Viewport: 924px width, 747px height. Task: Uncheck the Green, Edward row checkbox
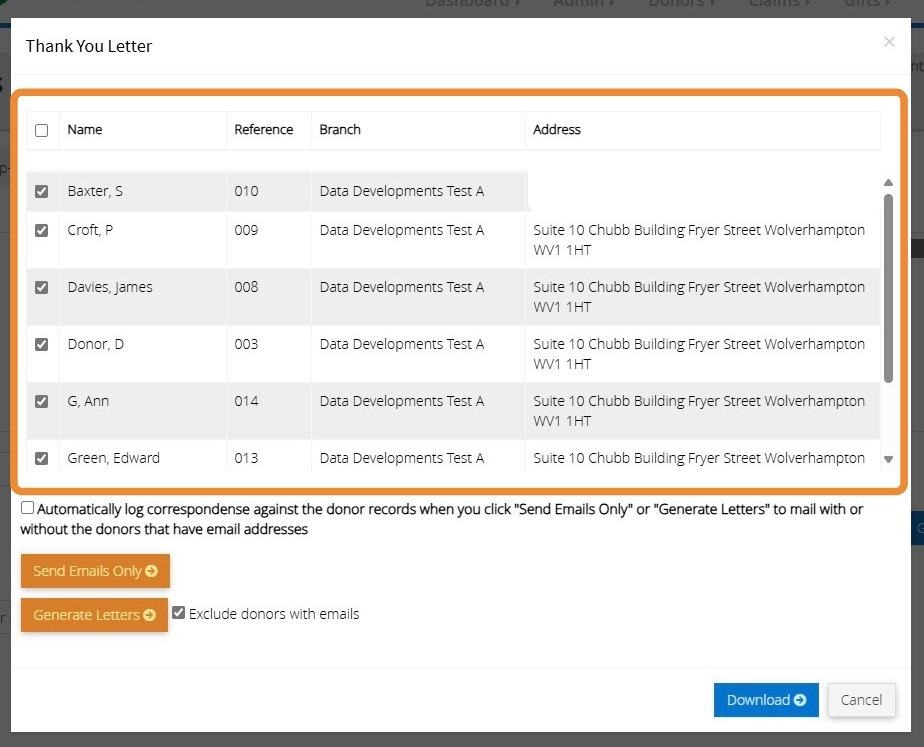tap(41, 458)
